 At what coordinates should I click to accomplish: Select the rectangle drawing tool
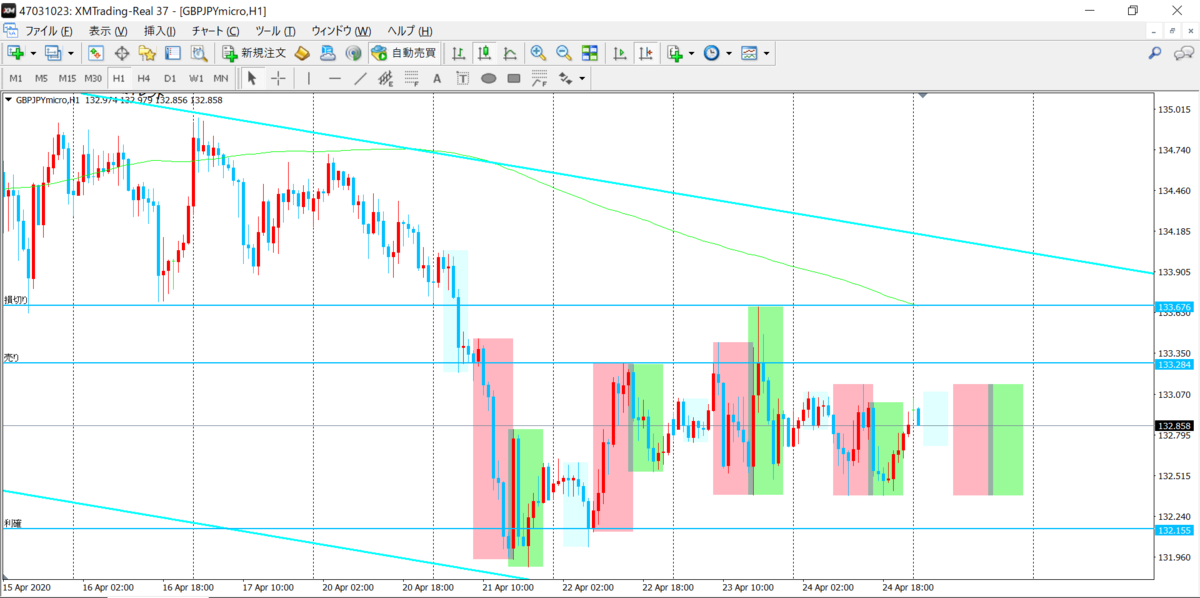(x=514, y=78)
